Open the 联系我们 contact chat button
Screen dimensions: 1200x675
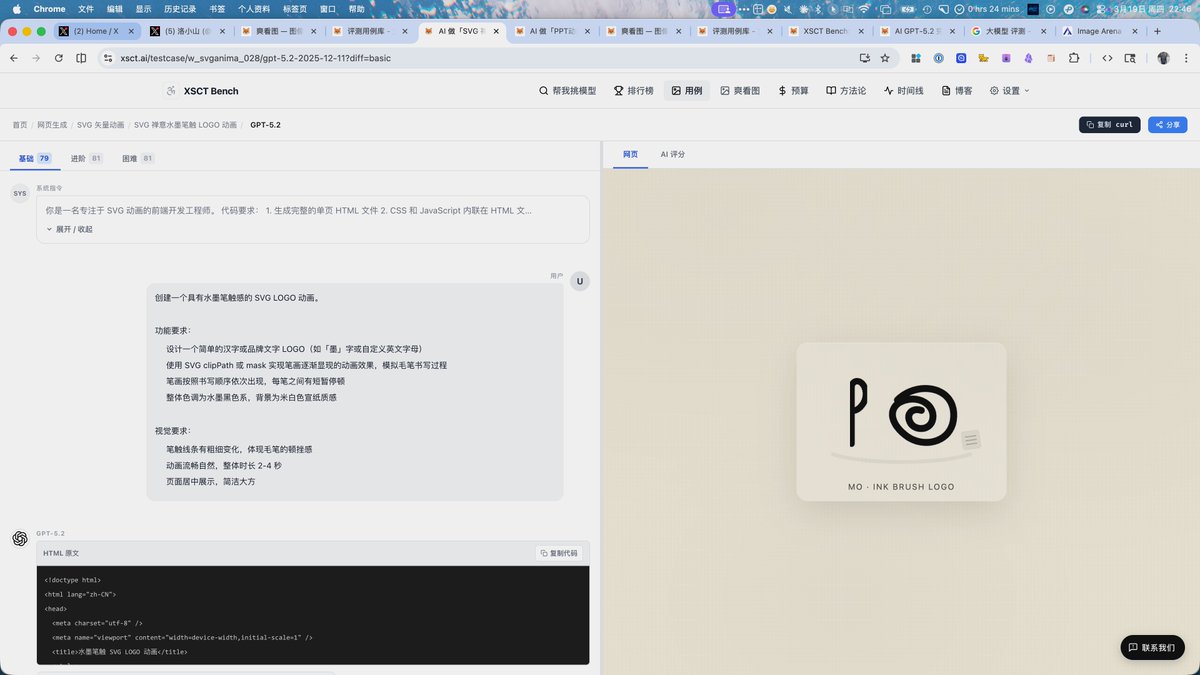pos(1152,647)
